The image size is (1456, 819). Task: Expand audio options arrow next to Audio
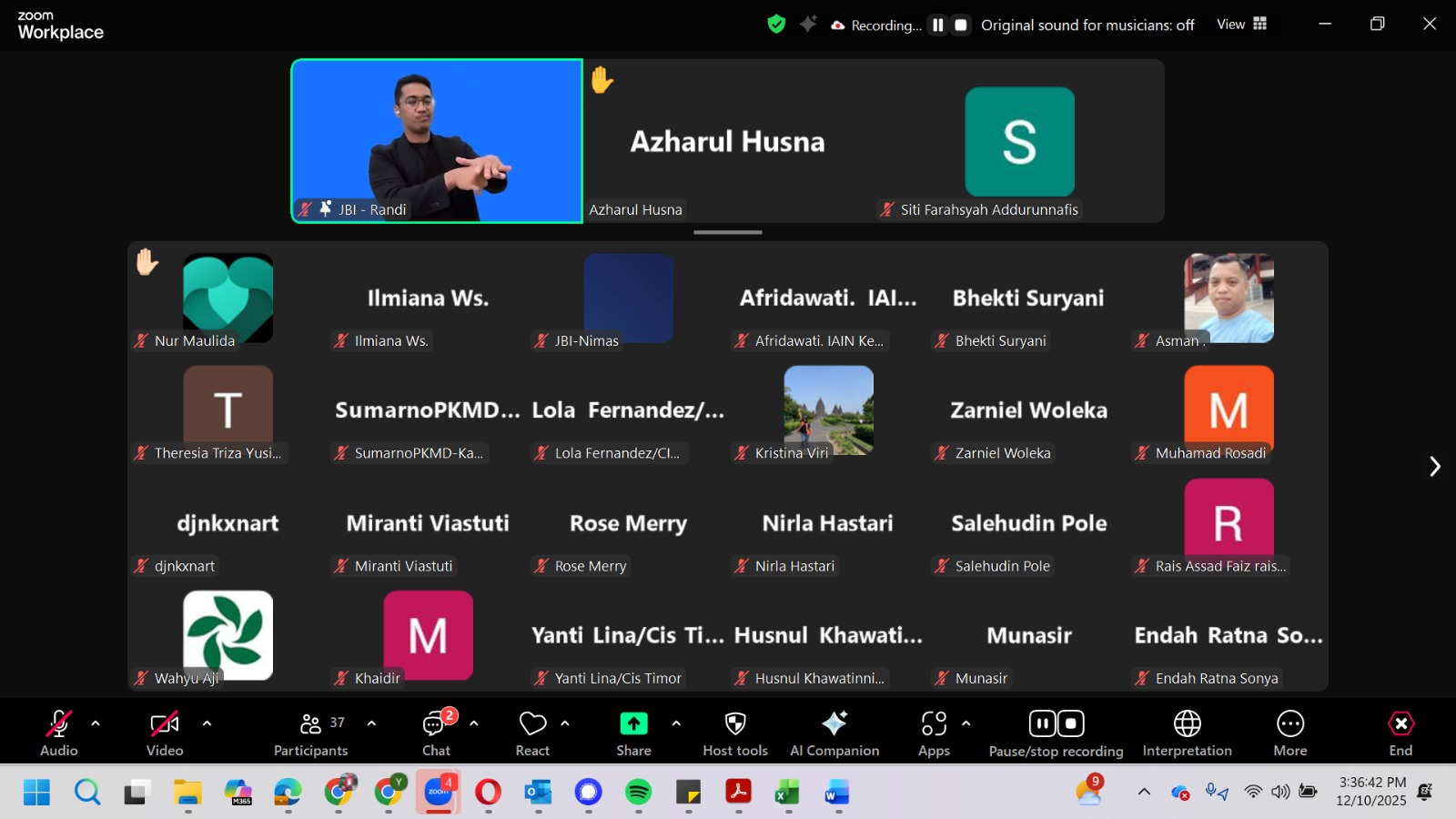pyautogui.click(x=96, y=723)
